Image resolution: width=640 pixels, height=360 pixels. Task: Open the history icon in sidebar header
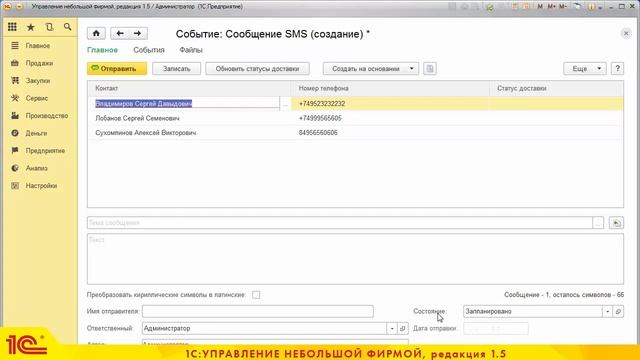(49, 27)
